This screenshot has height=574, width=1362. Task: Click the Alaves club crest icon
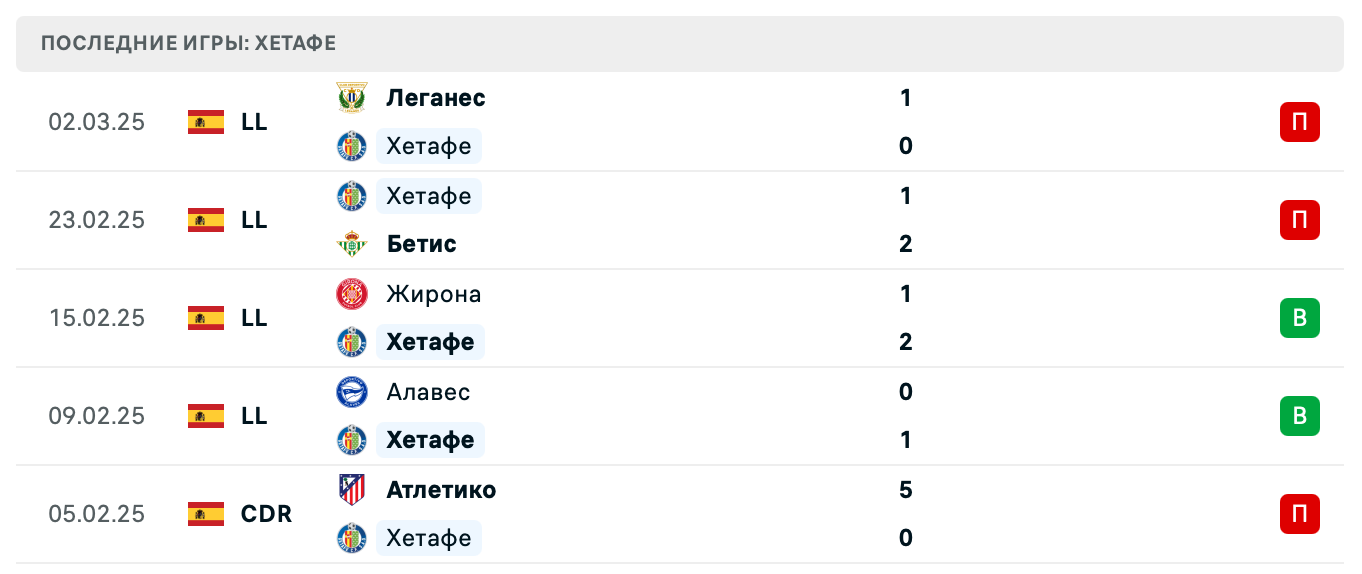(352, 392)
